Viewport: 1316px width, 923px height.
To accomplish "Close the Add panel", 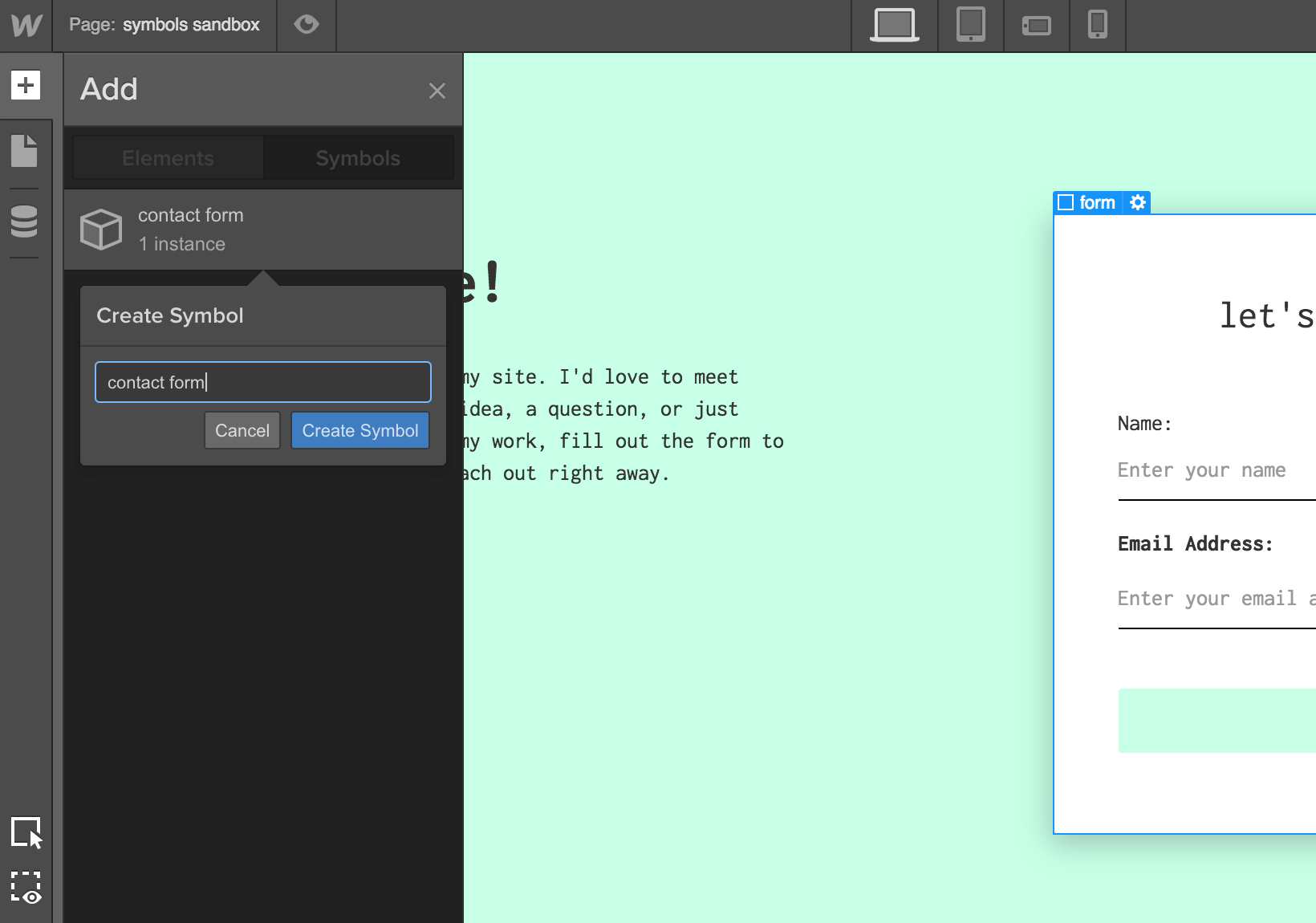I will point(437,91).
